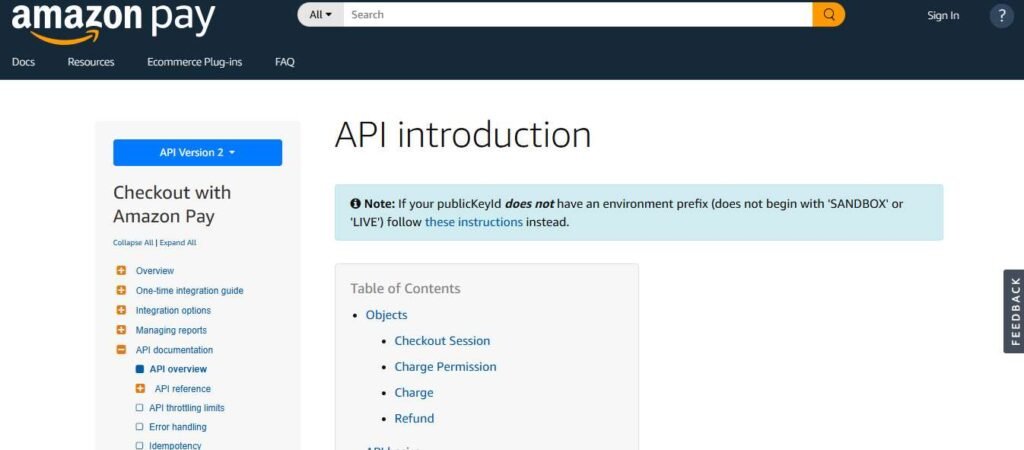Image resolution: width=1024 pixels, height=450 pixels.
Task: Expand One-time integration guide plus icon
Action: [x=121, y=291]
